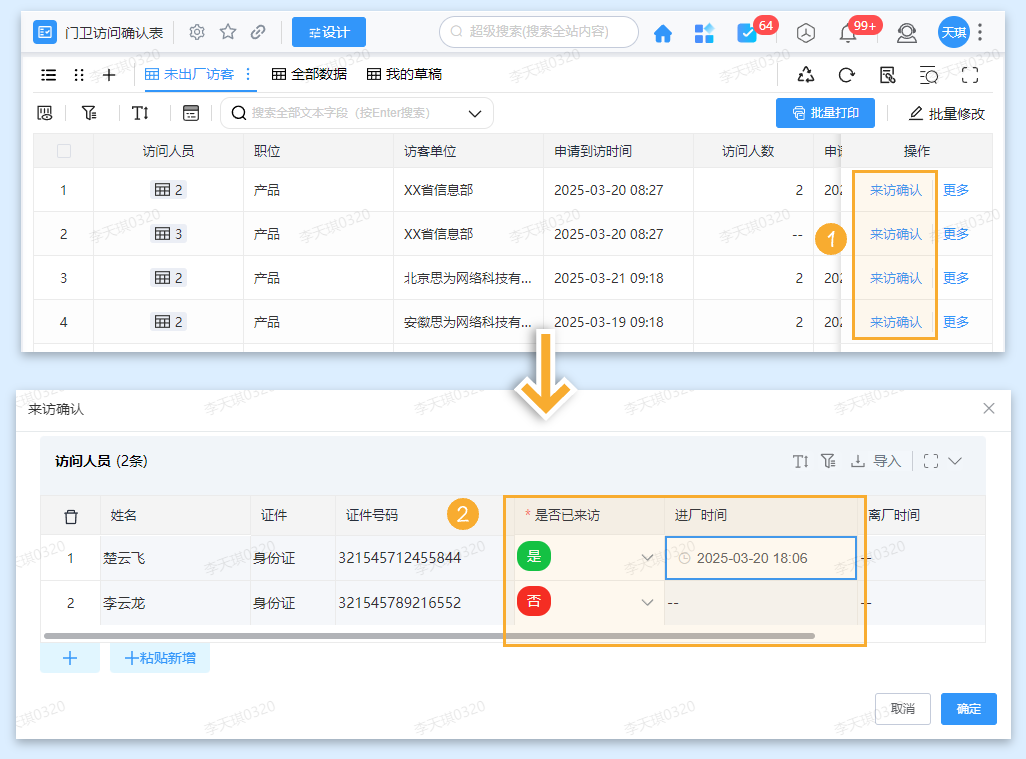
Task: Open the 否 status dropdown for 李云龙
Action: (x=587, y=602)
